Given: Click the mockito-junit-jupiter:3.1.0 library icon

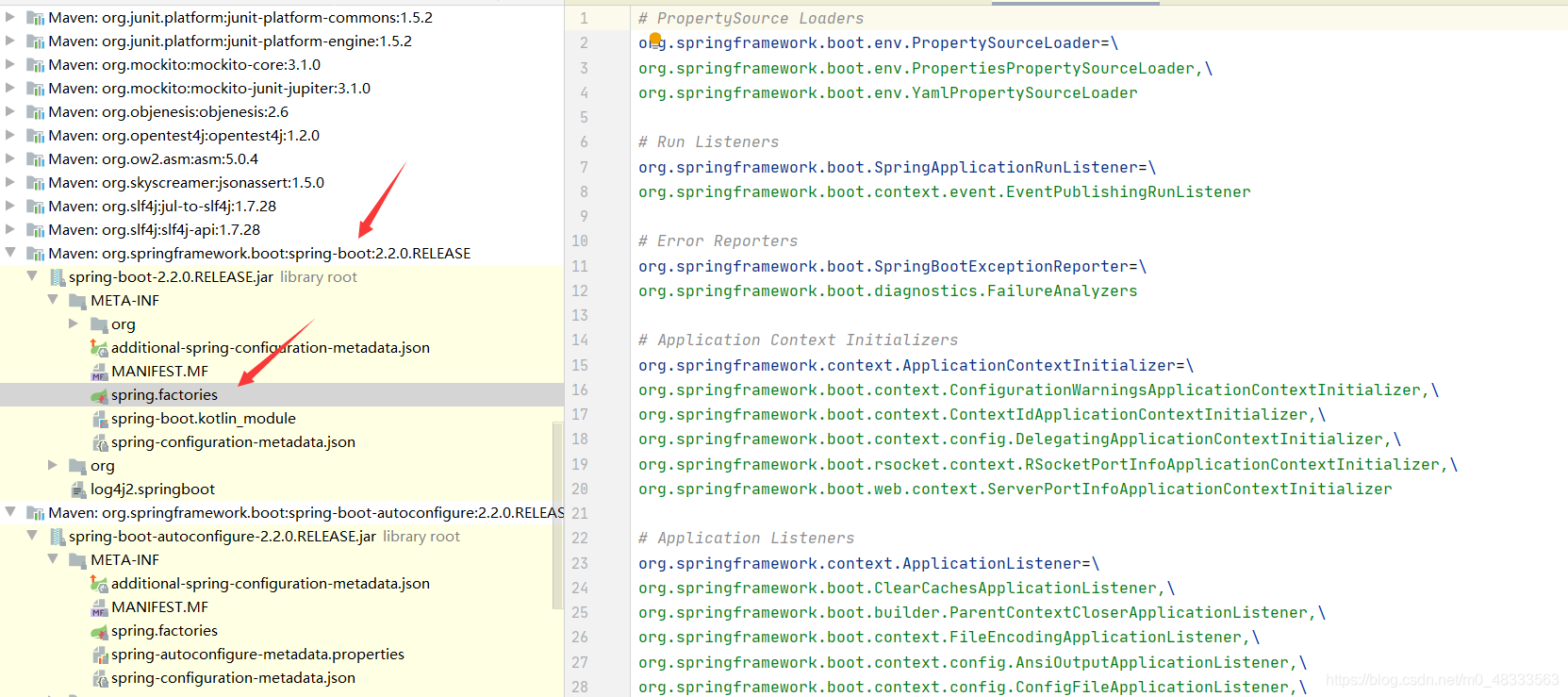Looking at the screenshot, I should click(x=36, y=89).
